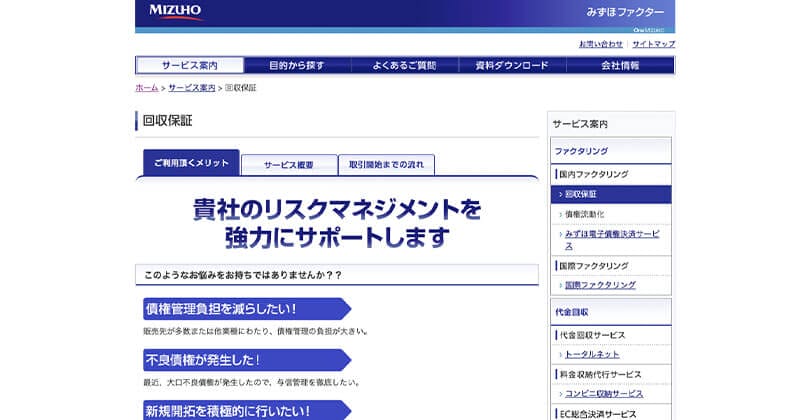The width and height of the screenshot is (800, 420).
Task: Open the サイトマップ link
Action: click(x=653, y=44)
